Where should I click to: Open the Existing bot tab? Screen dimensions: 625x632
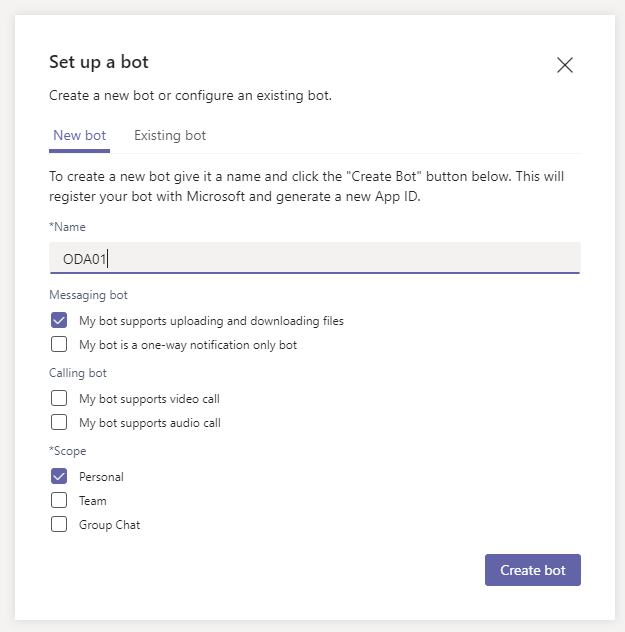(170, 136)
